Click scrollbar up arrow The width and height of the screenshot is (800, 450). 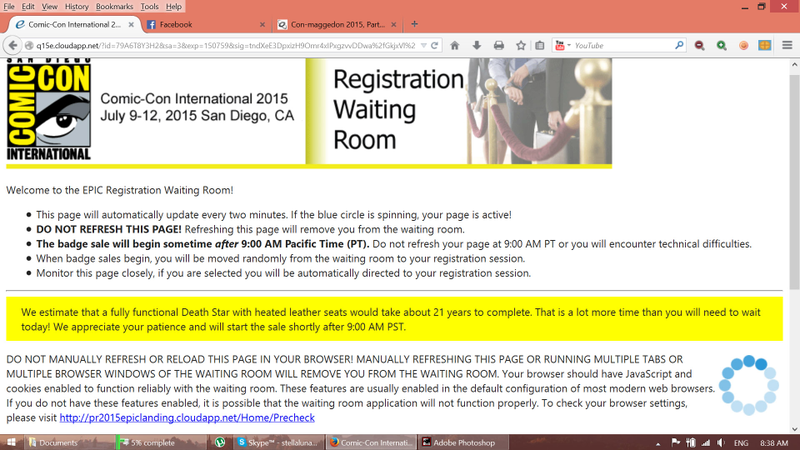point(794,65)
